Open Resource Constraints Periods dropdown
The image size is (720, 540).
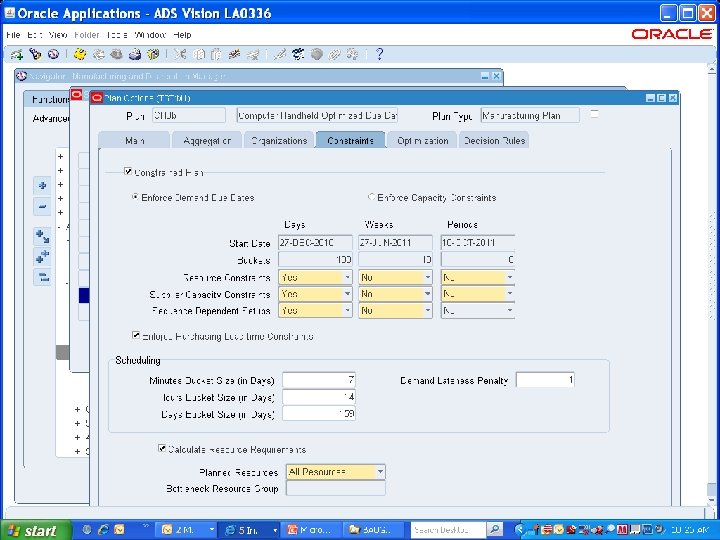click(510, 277)
